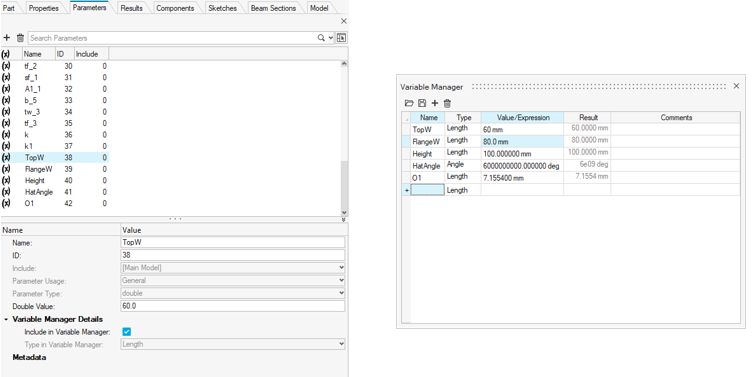The height and width of the screenshot is (377, 756).
Task: Select the HatAngle parameter row
Action: [x=54, y=192]
